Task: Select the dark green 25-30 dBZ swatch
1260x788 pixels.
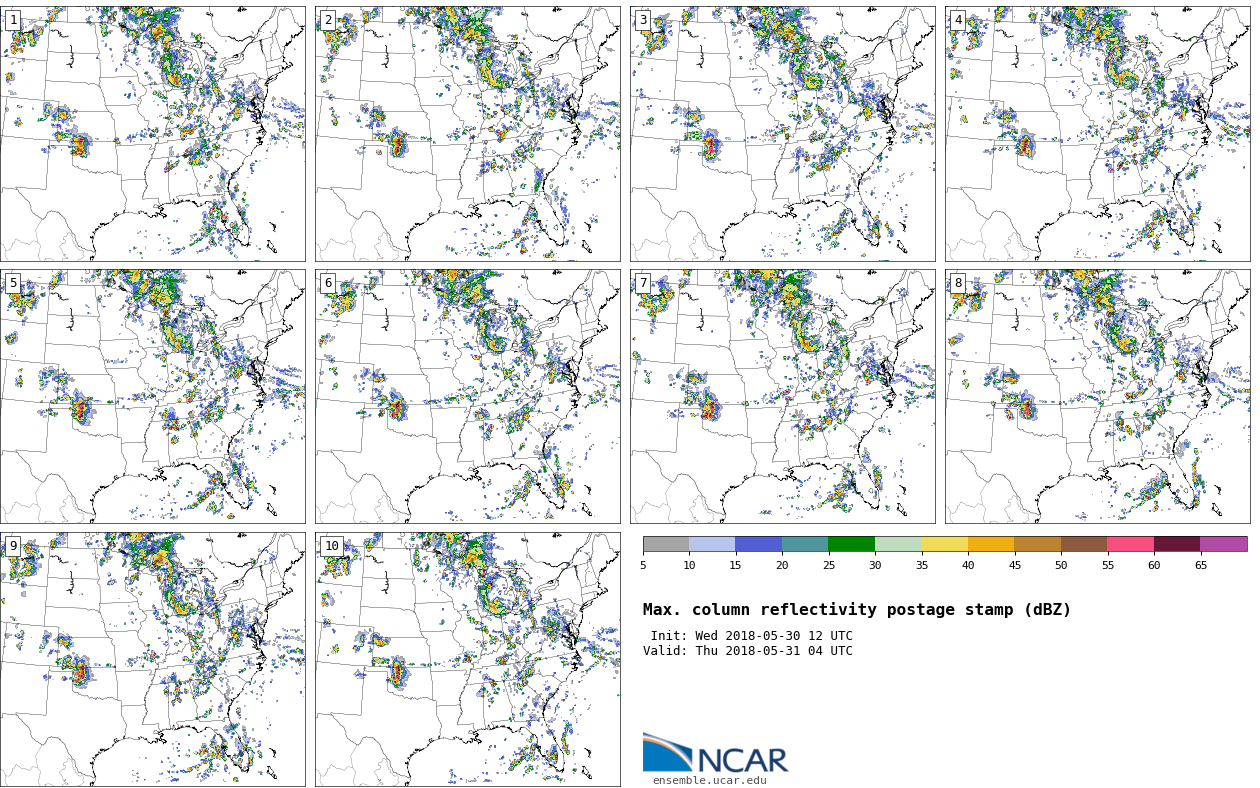Action: pyautogui.click(x=851, y=544)
